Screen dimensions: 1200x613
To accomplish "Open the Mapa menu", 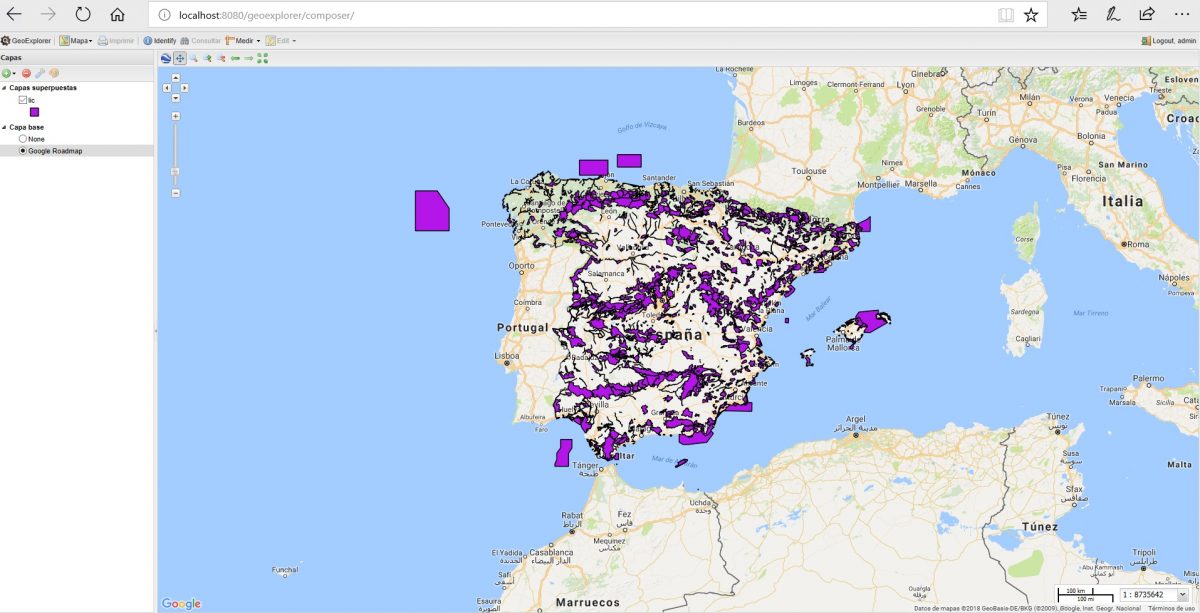I will 79,40.
